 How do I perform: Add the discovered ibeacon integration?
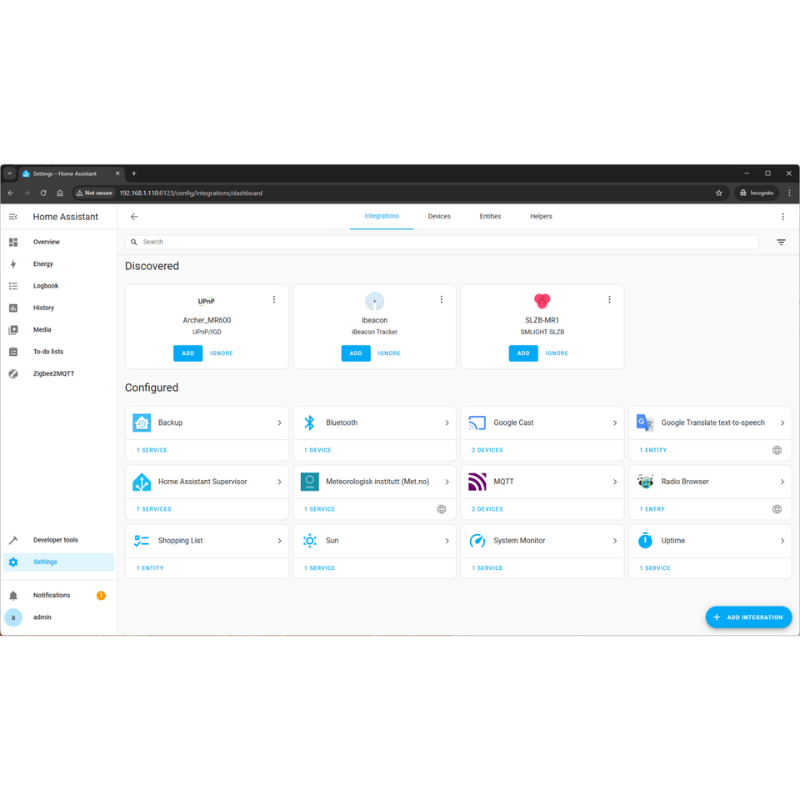(x=356, y=353)
